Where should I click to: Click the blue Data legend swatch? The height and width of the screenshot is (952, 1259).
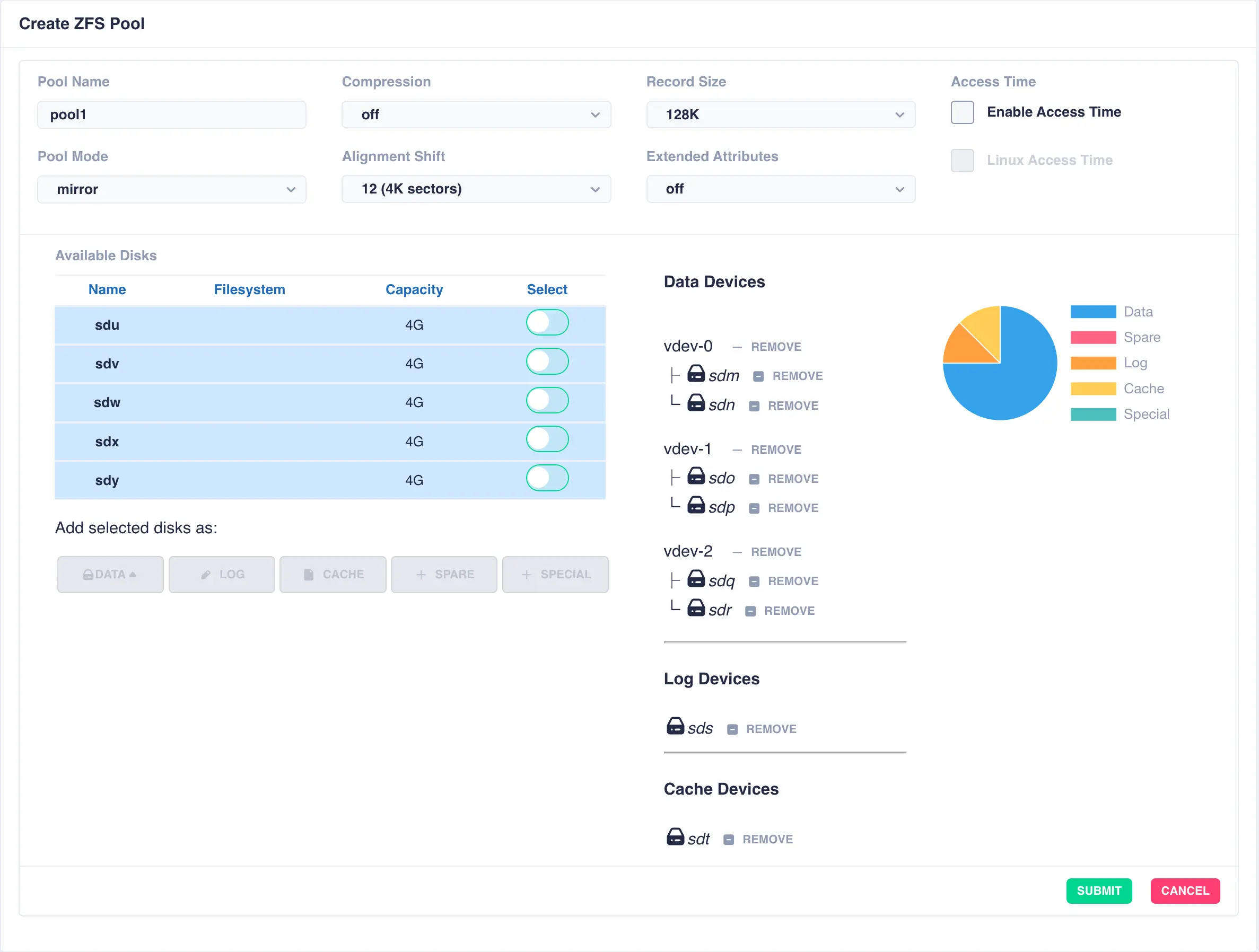[x=1093, y=312]
